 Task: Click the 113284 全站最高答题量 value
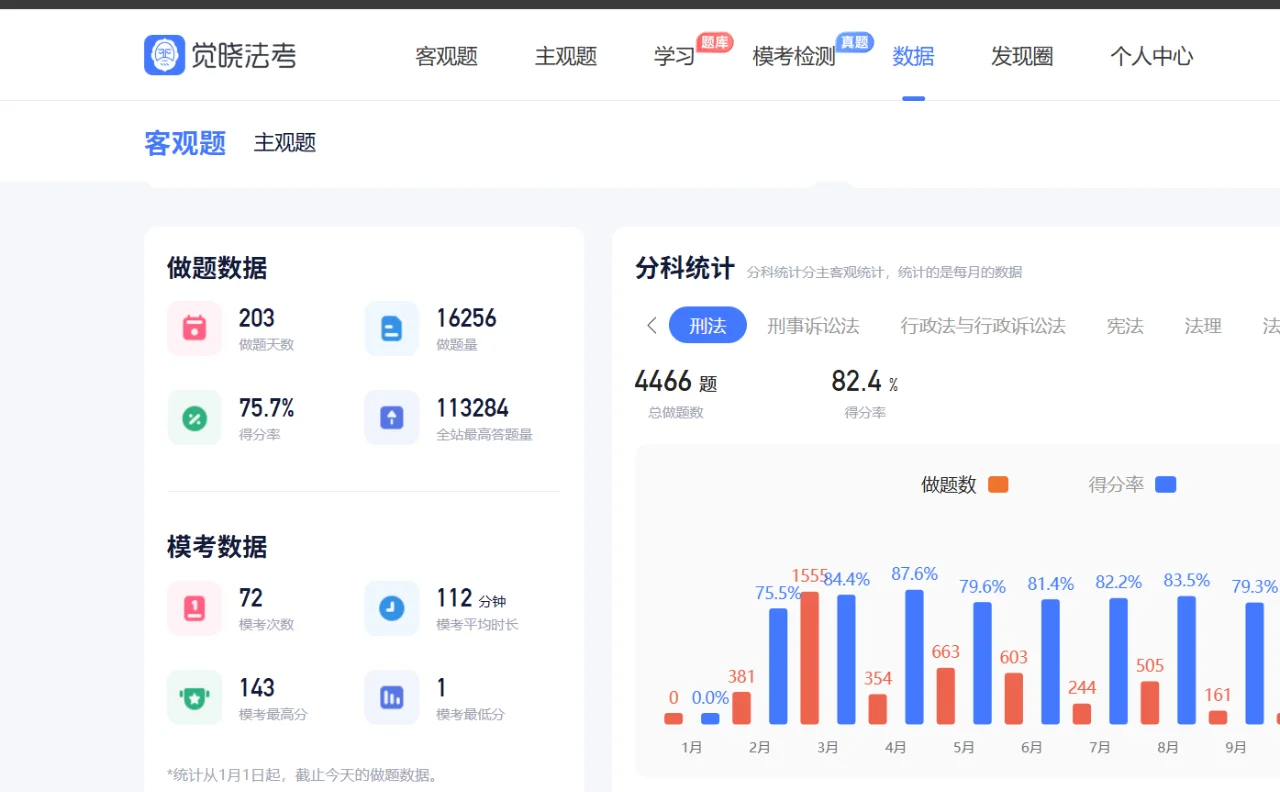[x=472, y=408]
